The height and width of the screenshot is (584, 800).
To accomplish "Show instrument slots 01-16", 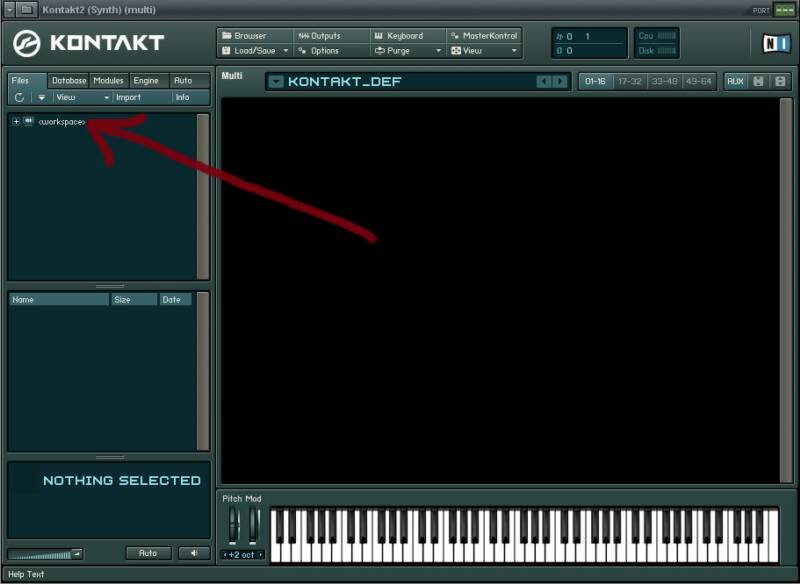I will click(595, 82).
